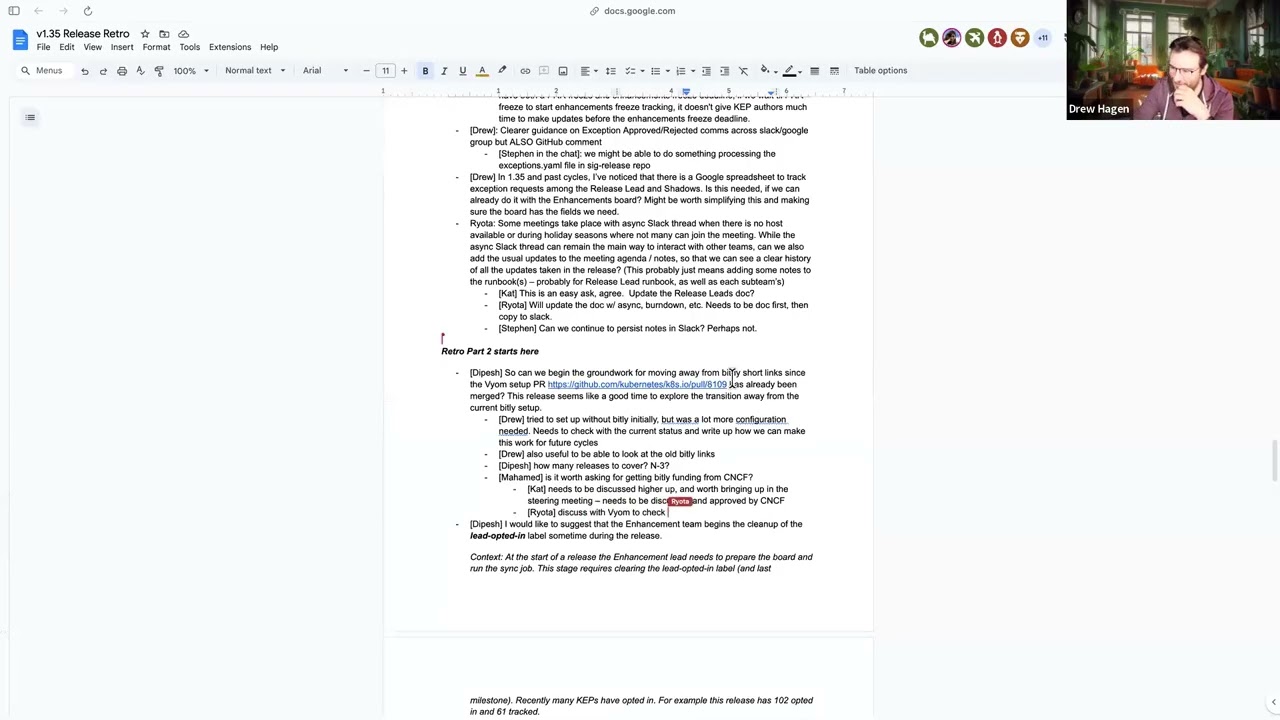Click the document title v1.35 Release Retro

point(83,34)
